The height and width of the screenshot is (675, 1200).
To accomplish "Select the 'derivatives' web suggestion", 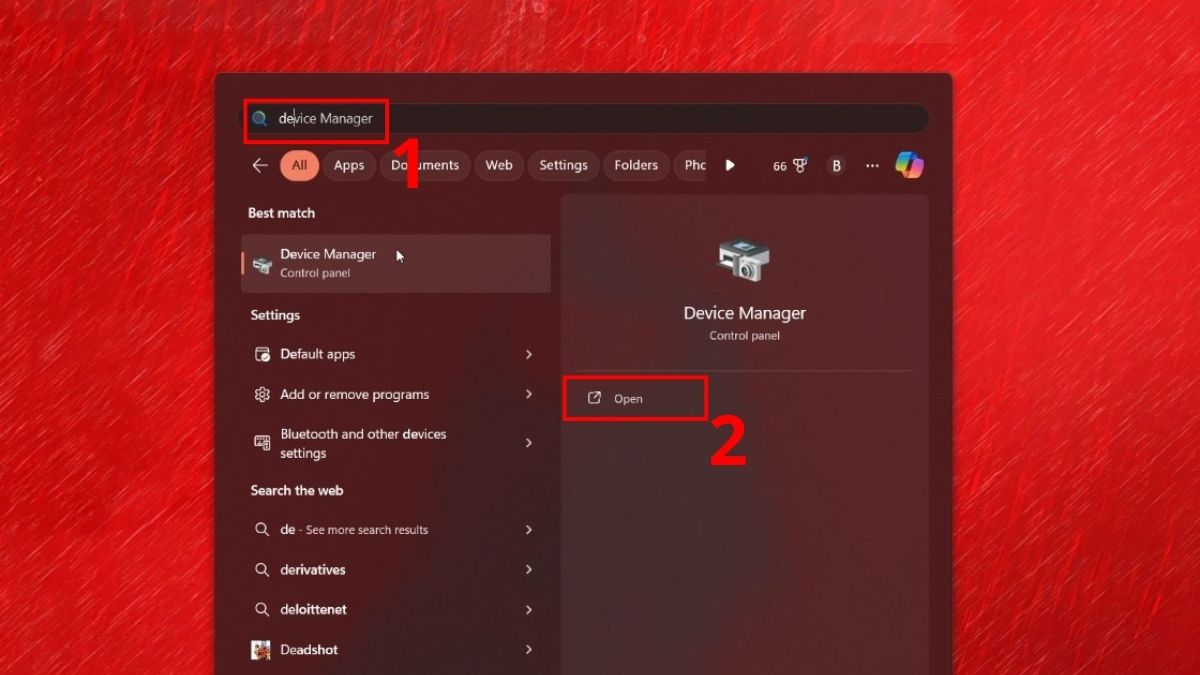I will (396, 569).
